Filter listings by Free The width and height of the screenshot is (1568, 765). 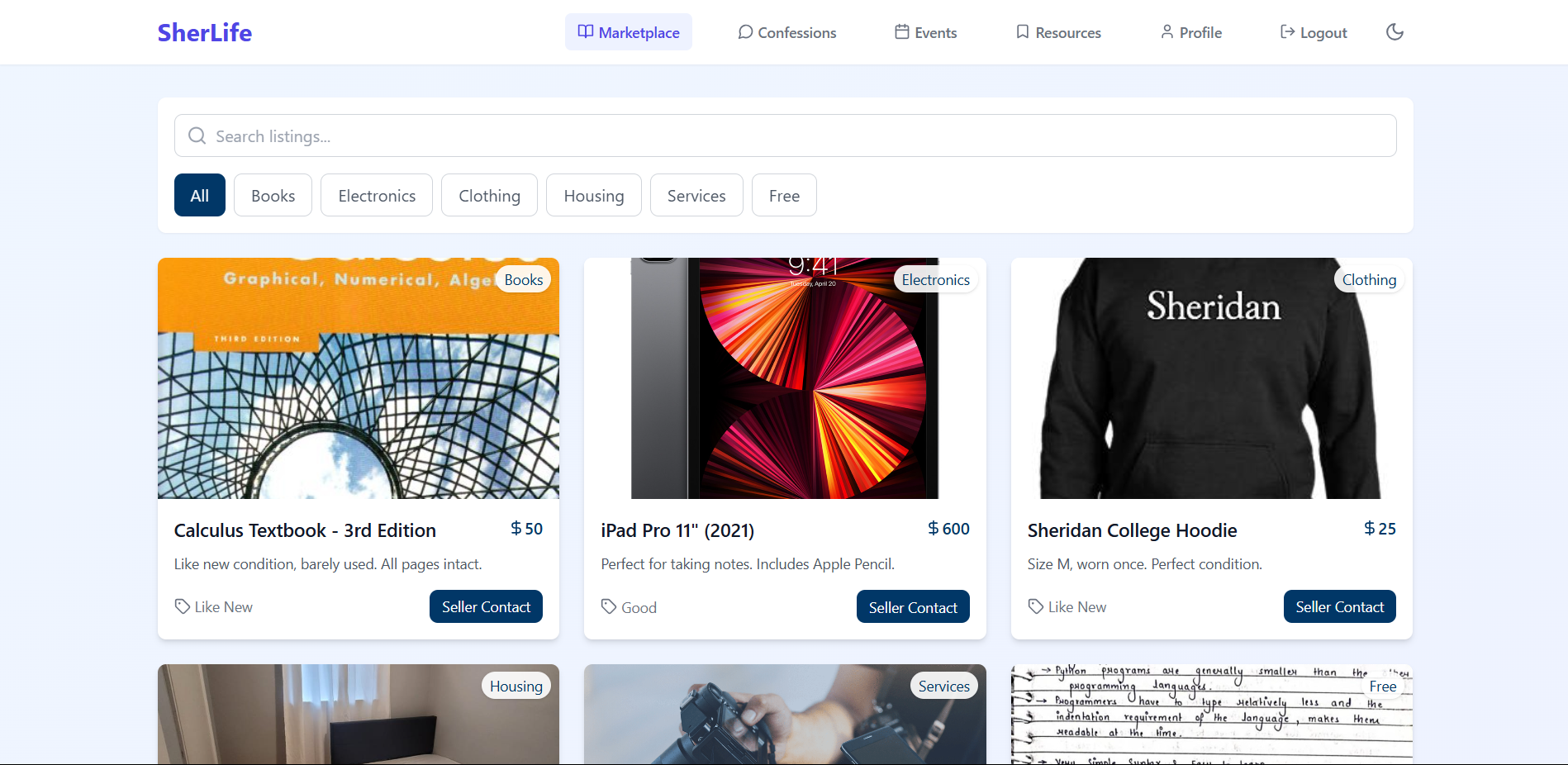pos(784,195)
